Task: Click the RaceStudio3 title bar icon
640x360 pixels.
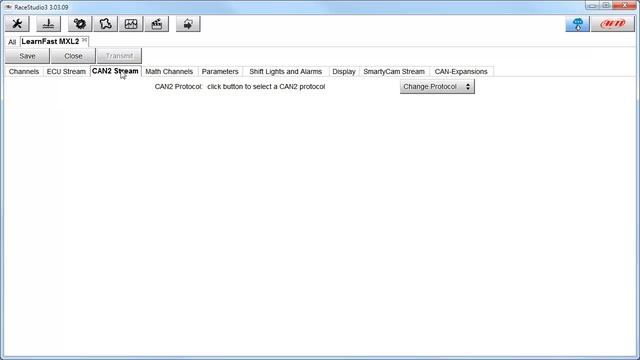Action: [8, 7]
